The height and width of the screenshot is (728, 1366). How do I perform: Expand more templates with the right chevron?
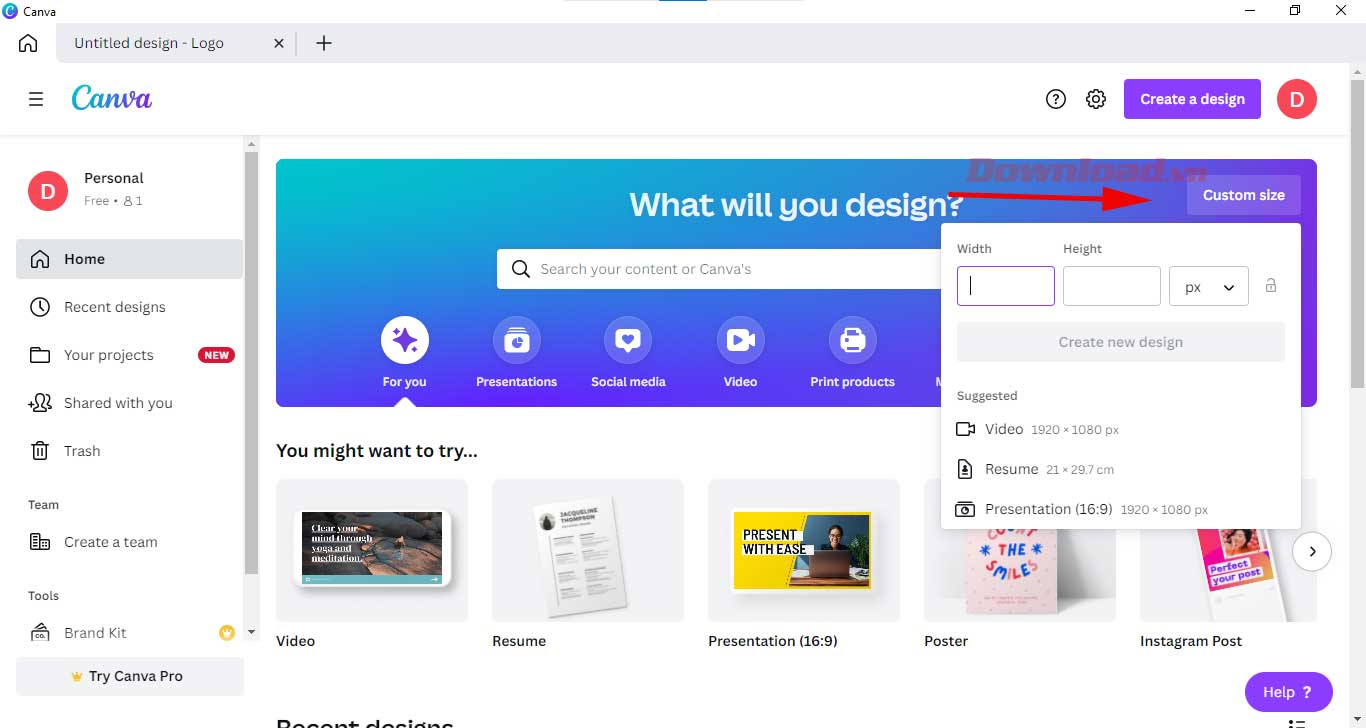coord(1312,551)
